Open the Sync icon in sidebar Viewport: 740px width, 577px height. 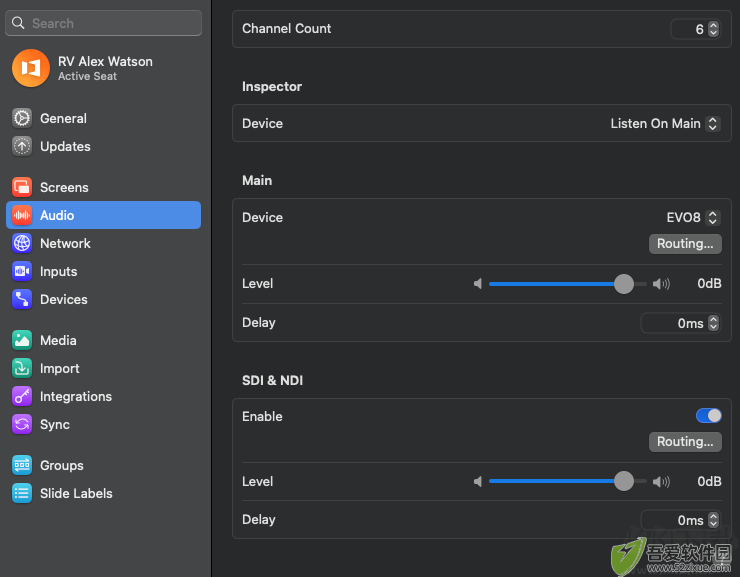point(22,424)
